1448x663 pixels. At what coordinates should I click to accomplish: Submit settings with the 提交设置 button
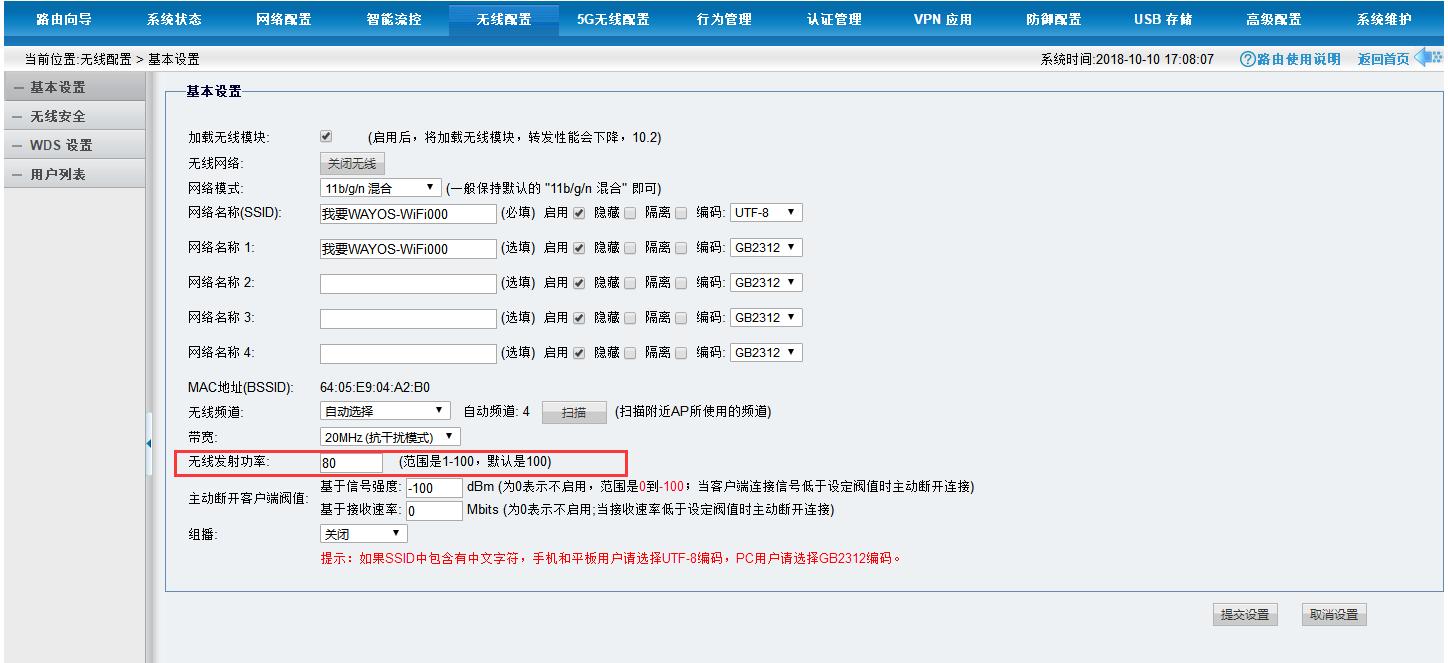pos(1243,614)
